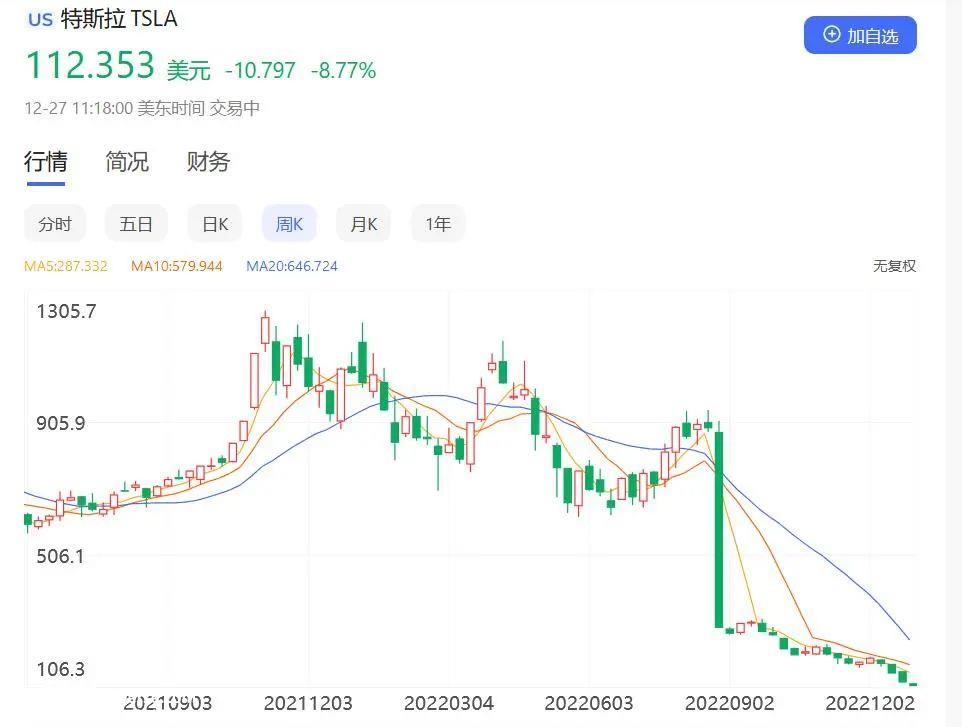Click the 特斯拉 TSLA stock title
This screenshot has height=727, width=962.
point(119,19)
